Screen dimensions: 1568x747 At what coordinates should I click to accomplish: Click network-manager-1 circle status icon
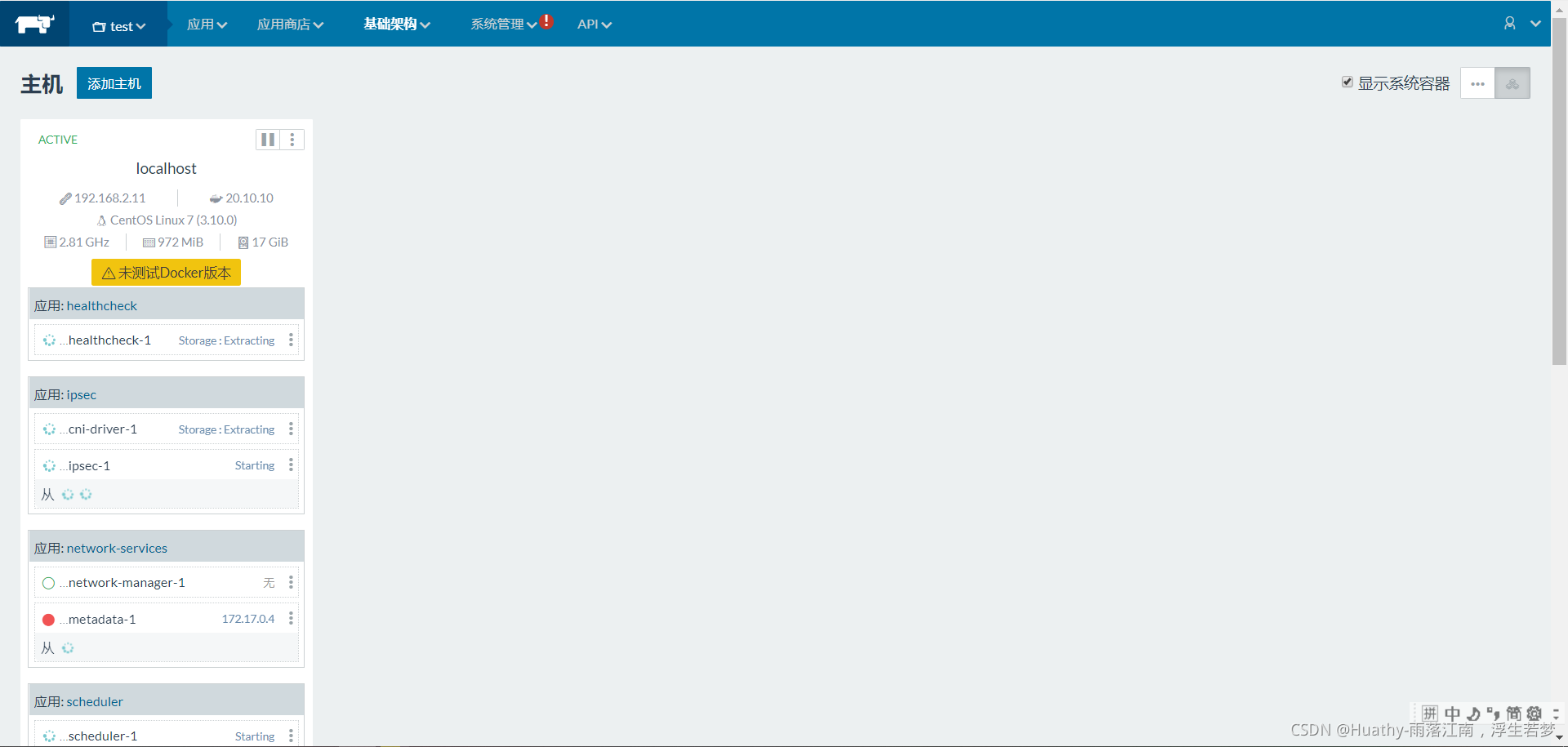(49, 583)
